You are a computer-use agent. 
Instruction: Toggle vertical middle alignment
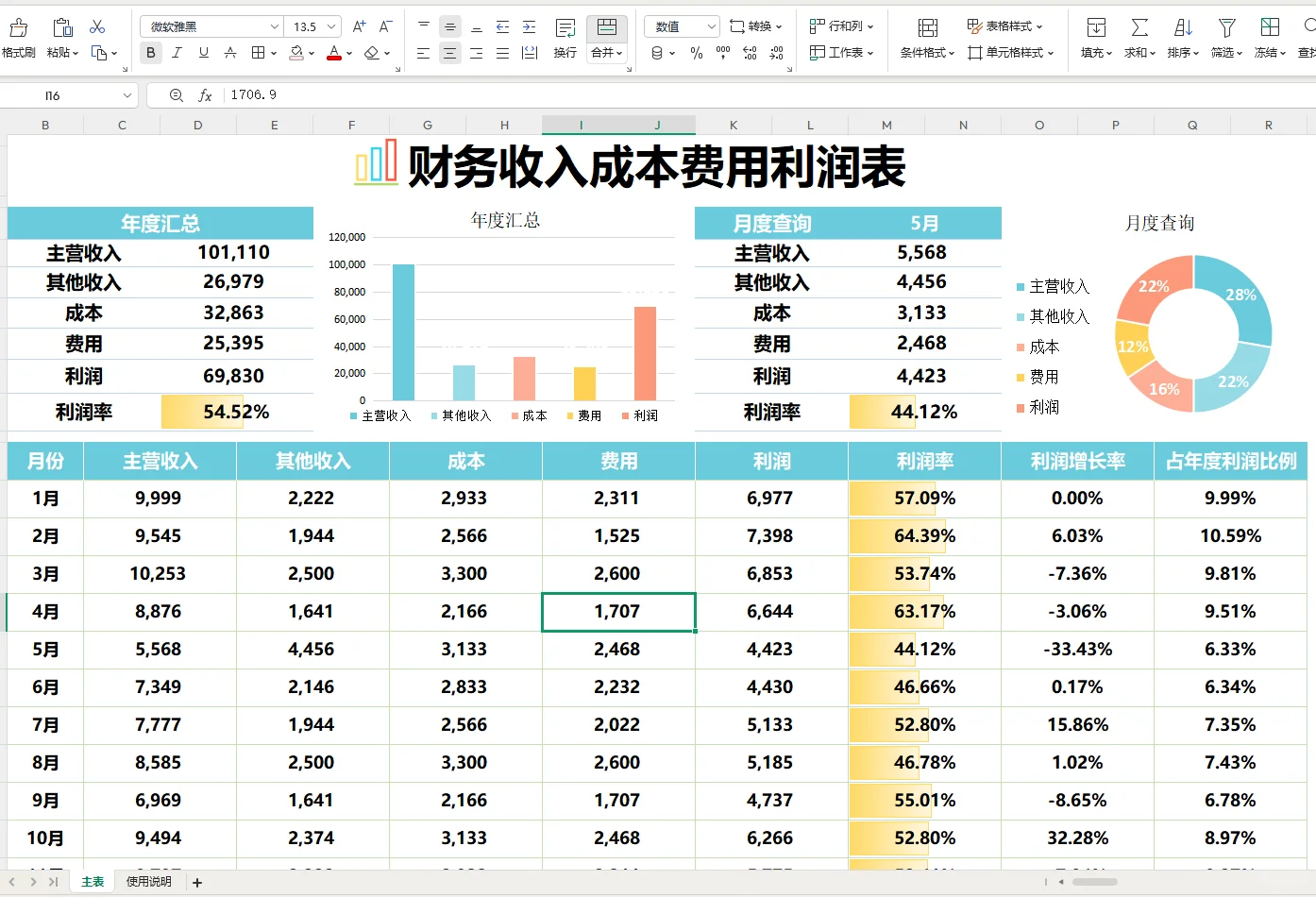450,26
